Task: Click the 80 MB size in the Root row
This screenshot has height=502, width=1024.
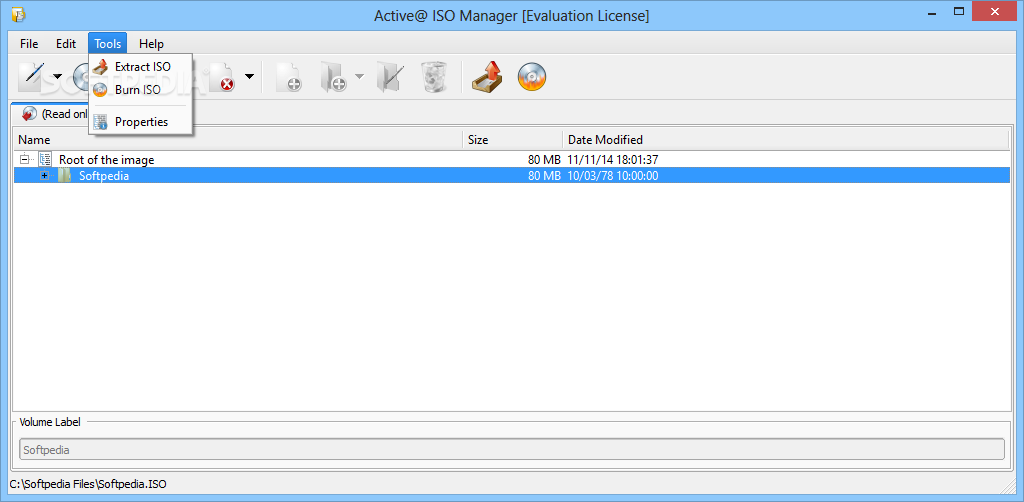Action: click(x=544, y=159)
